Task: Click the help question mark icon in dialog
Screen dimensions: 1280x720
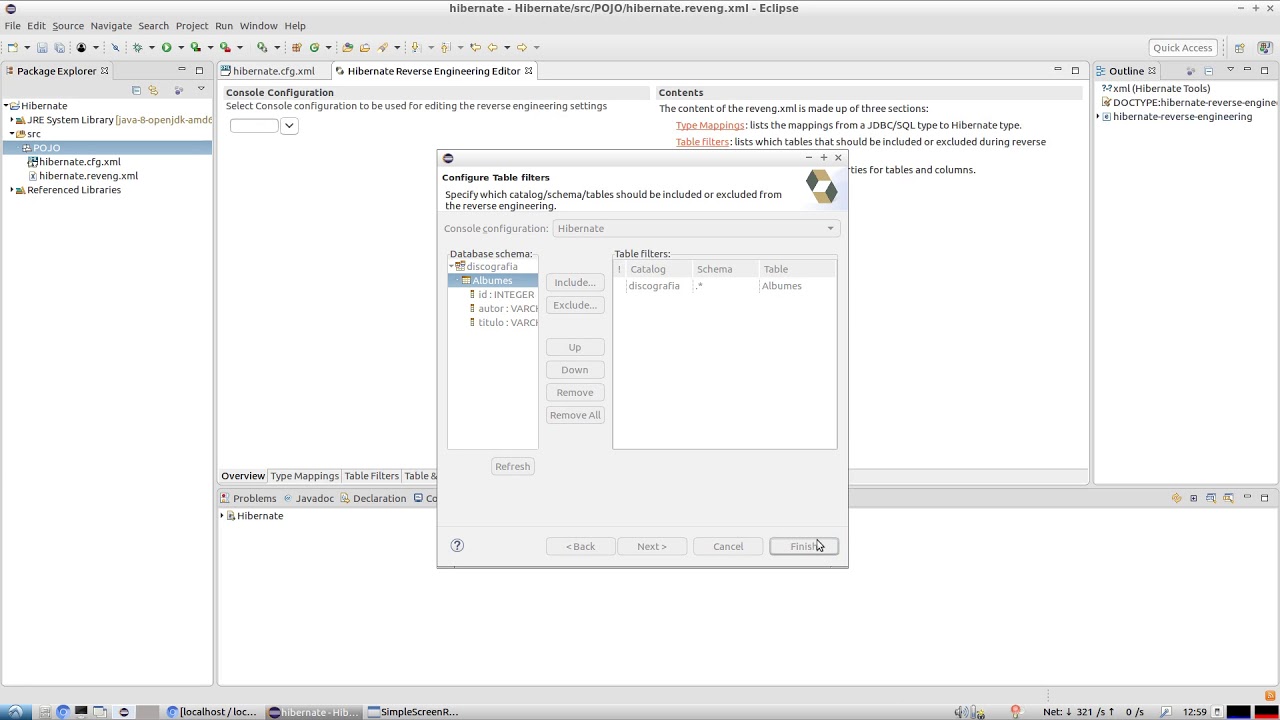Action: [x=457, y=545]
